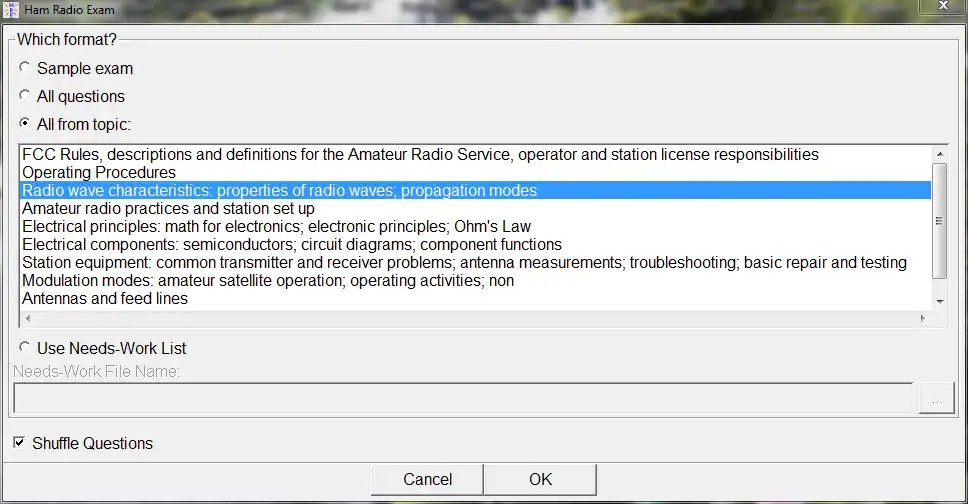Toggle the Shuffle Questions checkbox
The width and height of the screenshot is (968, 504).
pos(19,442)
